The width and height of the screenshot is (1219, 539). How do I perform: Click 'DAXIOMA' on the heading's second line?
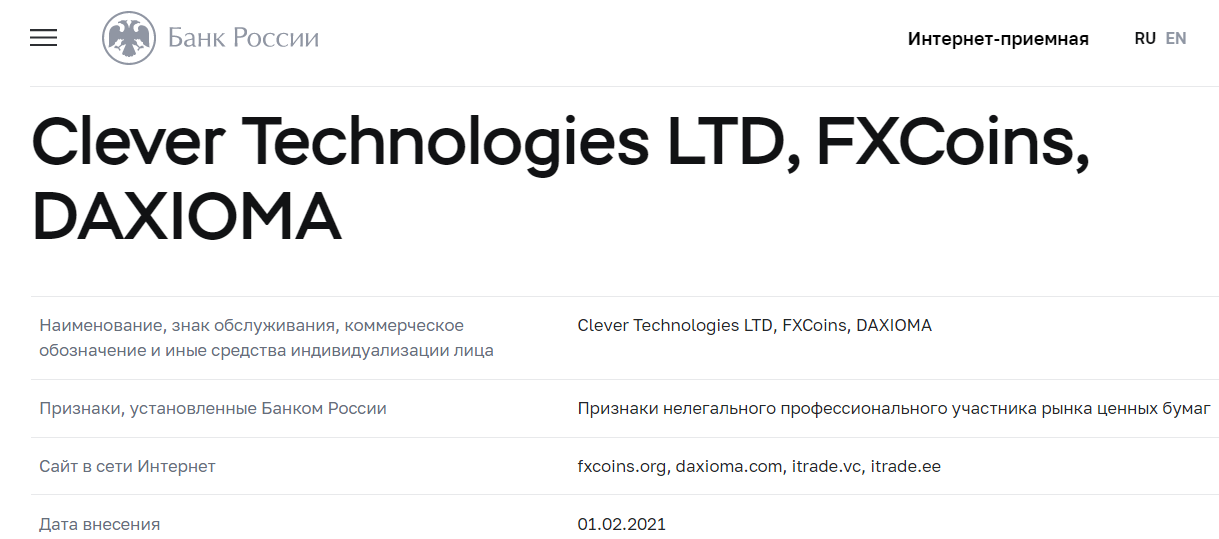coord(187,218)
